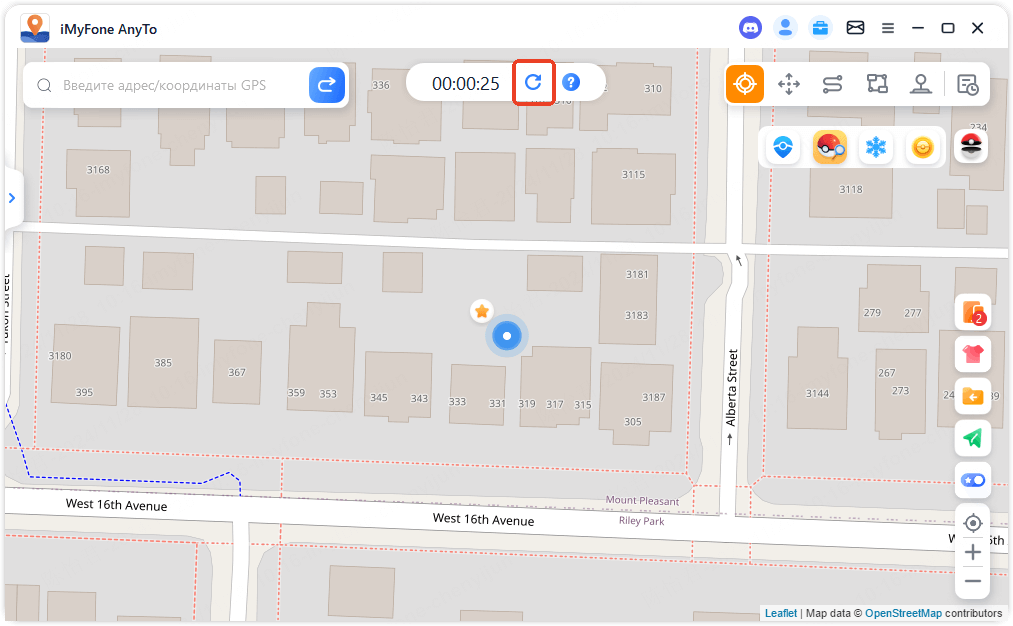Click building number 3144 on the map
Viewport: 1013px width, 626px height.
[817, 393]
